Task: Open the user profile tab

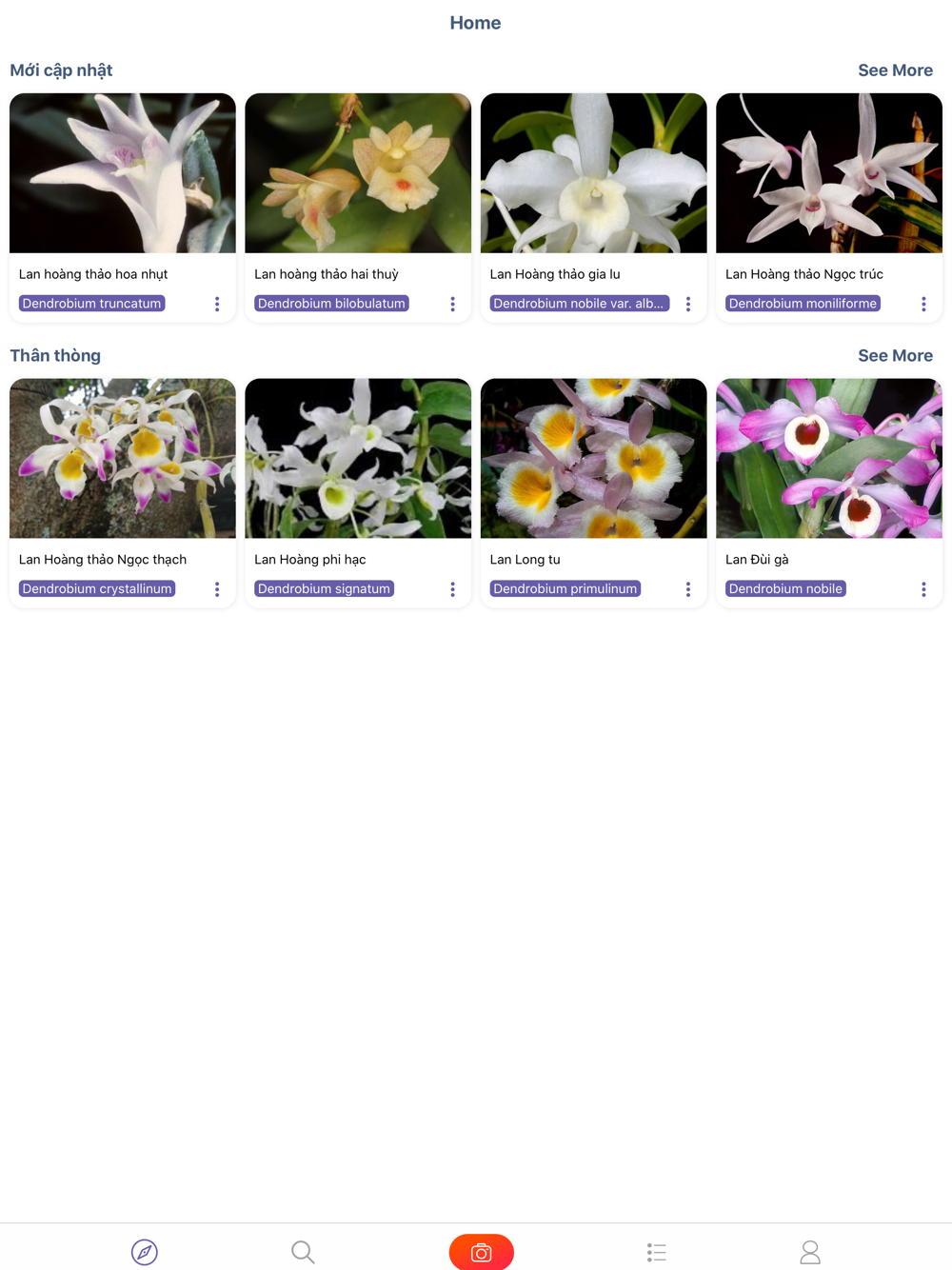Action: (810, 1252)
